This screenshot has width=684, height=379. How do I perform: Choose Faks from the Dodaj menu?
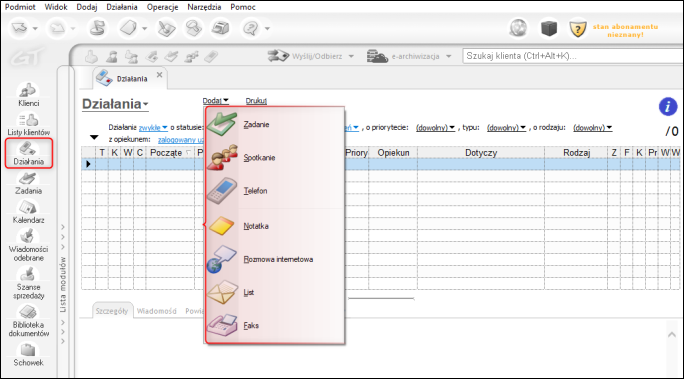tap(275, 325)
